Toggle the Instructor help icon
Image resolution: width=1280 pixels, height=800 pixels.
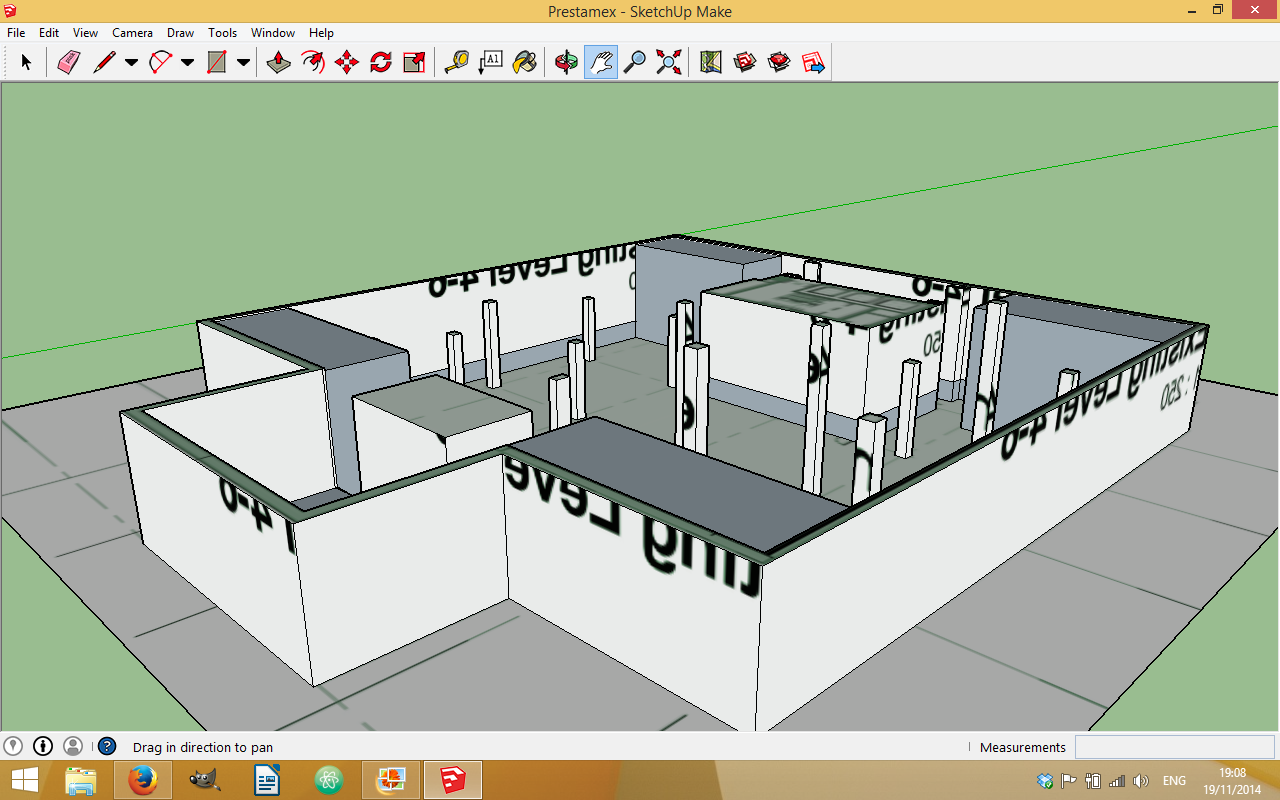pos(107,746)
